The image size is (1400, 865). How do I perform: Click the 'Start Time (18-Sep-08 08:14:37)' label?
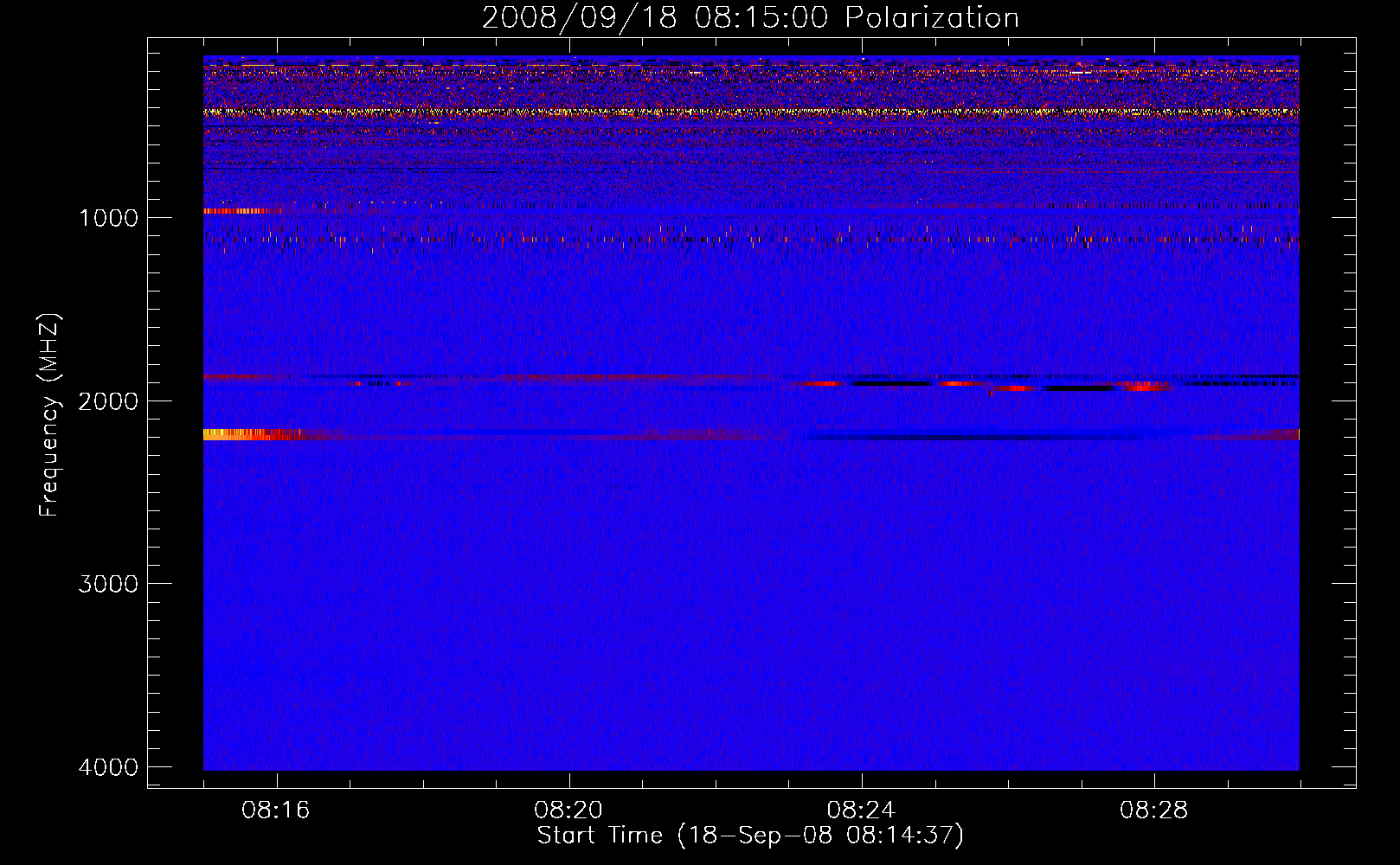[x=750, y=836]
